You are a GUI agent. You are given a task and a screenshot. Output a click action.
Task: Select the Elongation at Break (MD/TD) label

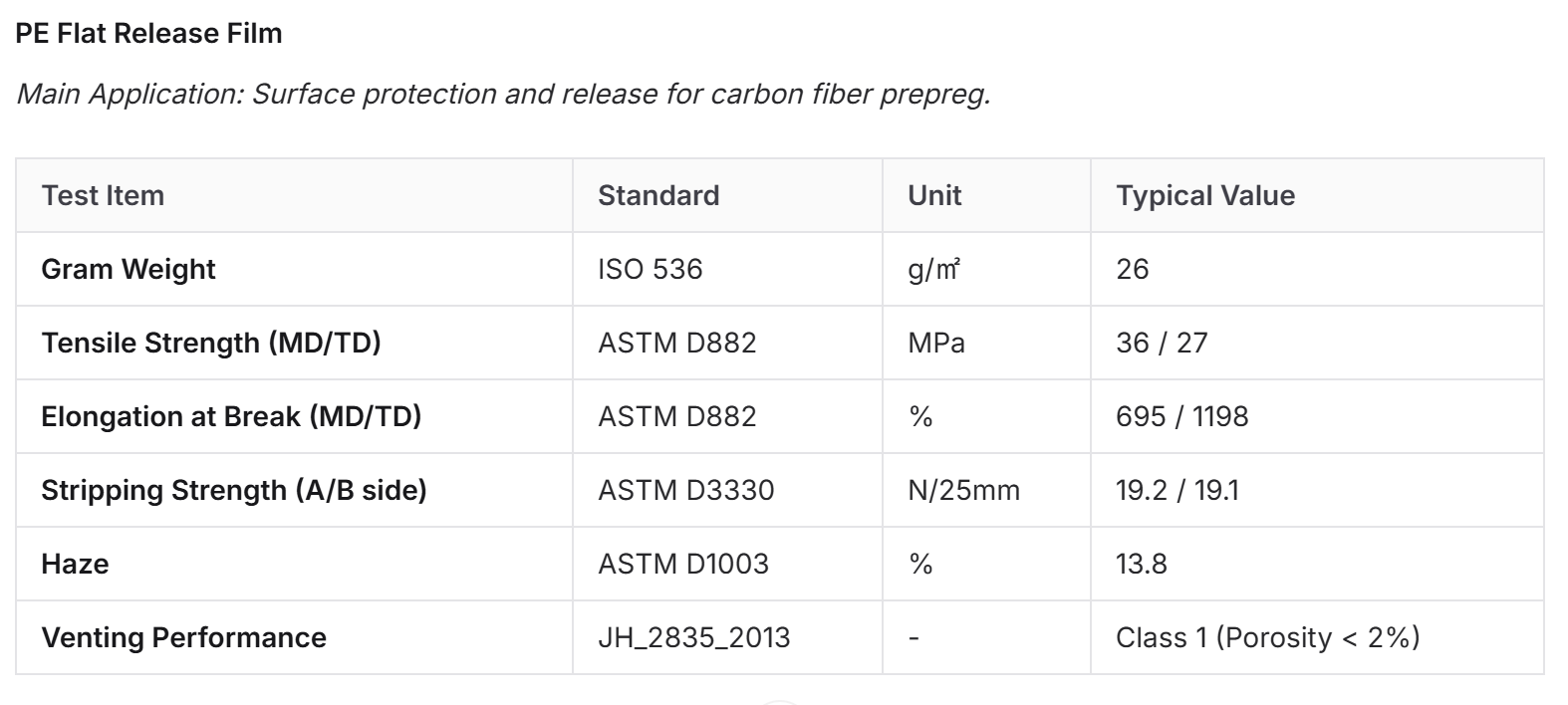coord(231,416)
